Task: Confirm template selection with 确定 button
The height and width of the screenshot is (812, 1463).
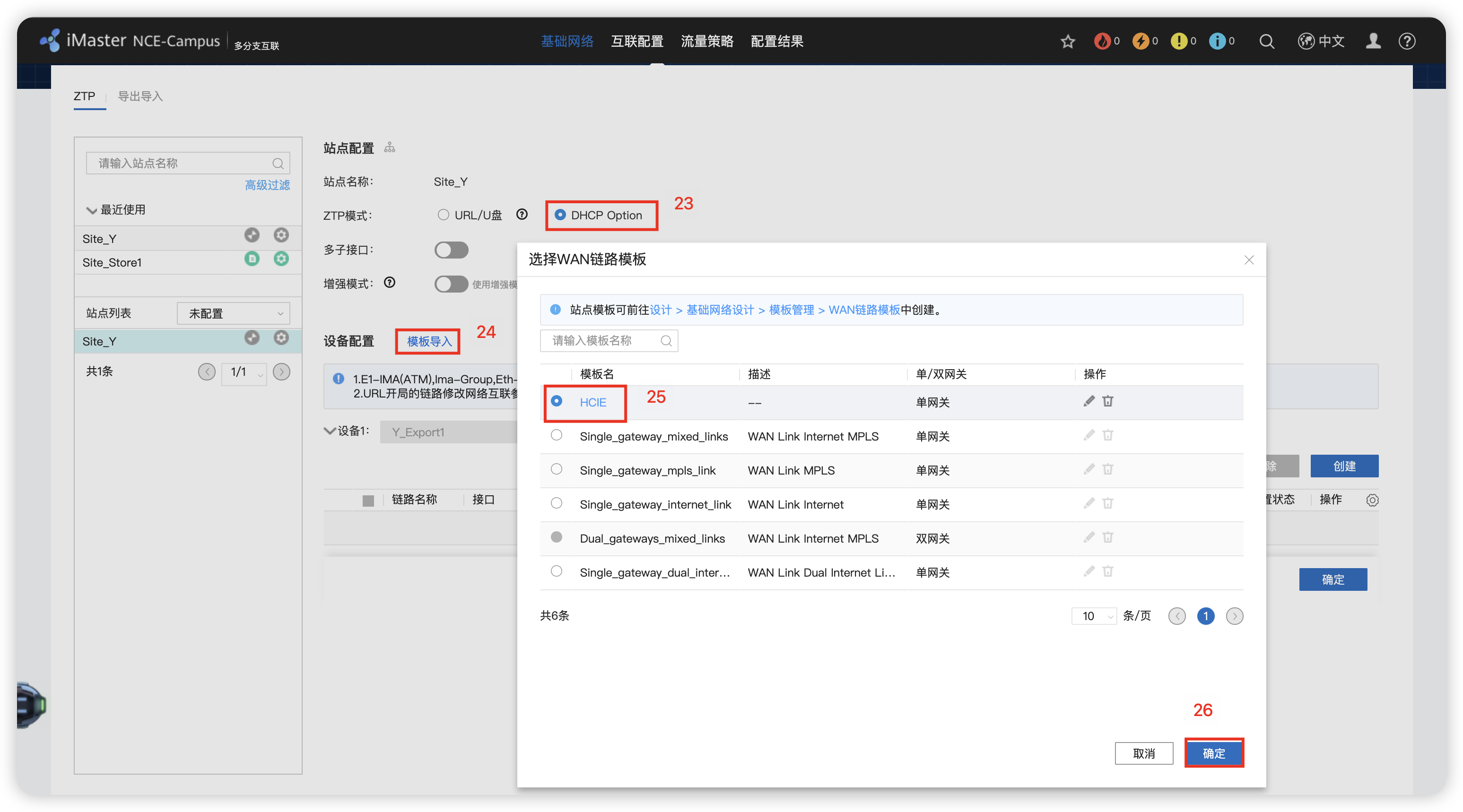Action: [1214, 753]
